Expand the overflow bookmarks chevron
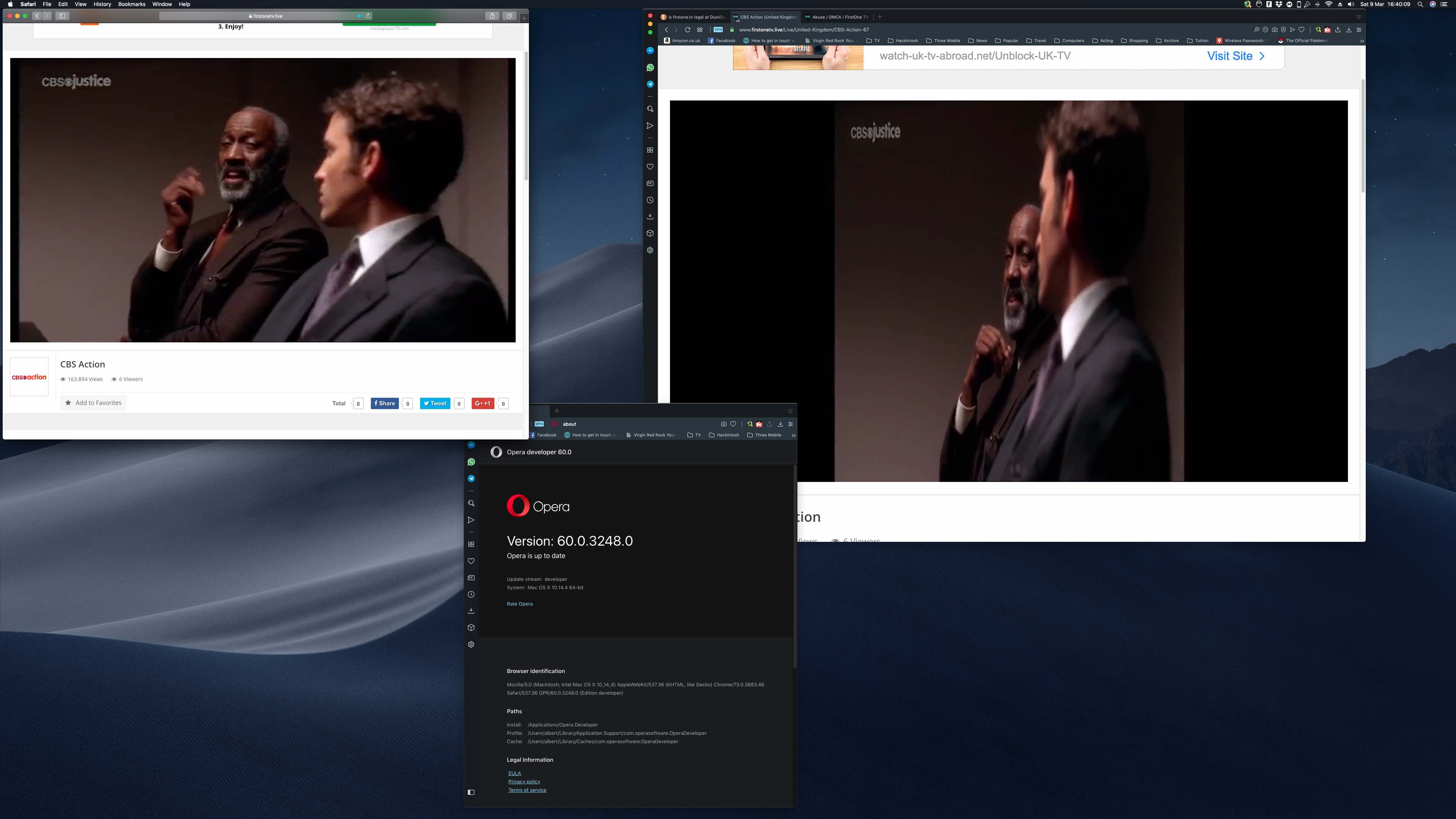Screen dimensions: 1456x819 coord(1362,41)
